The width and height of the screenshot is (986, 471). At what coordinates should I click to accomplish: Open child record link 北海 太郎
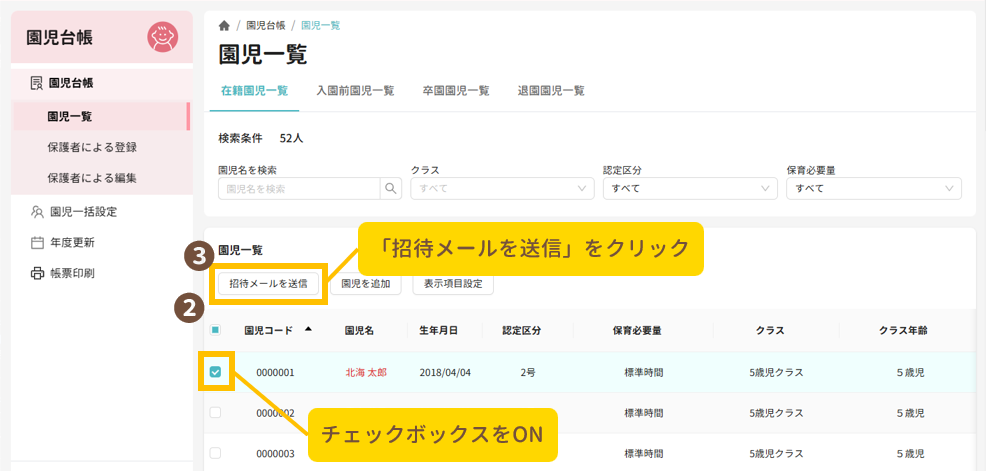pos(366,373)
